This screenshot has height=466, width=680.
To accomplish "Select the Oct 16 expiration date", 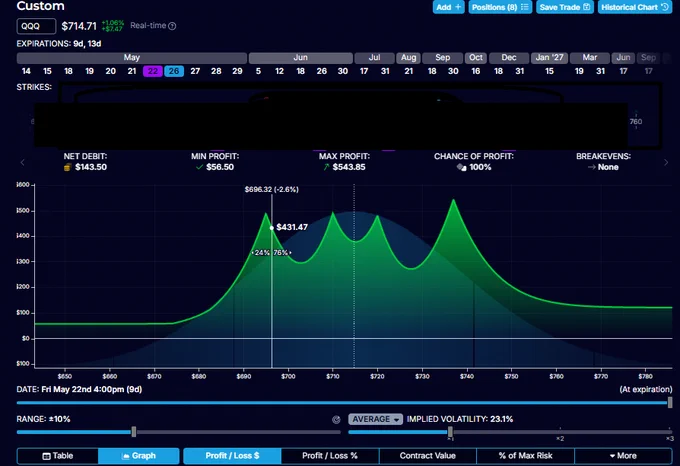I will [x=476, y=71].
